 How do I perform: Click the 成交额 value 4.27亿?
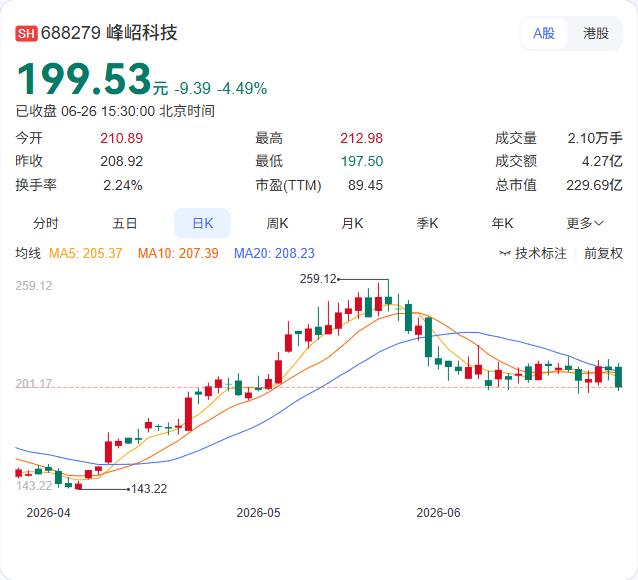pos(602,161)
